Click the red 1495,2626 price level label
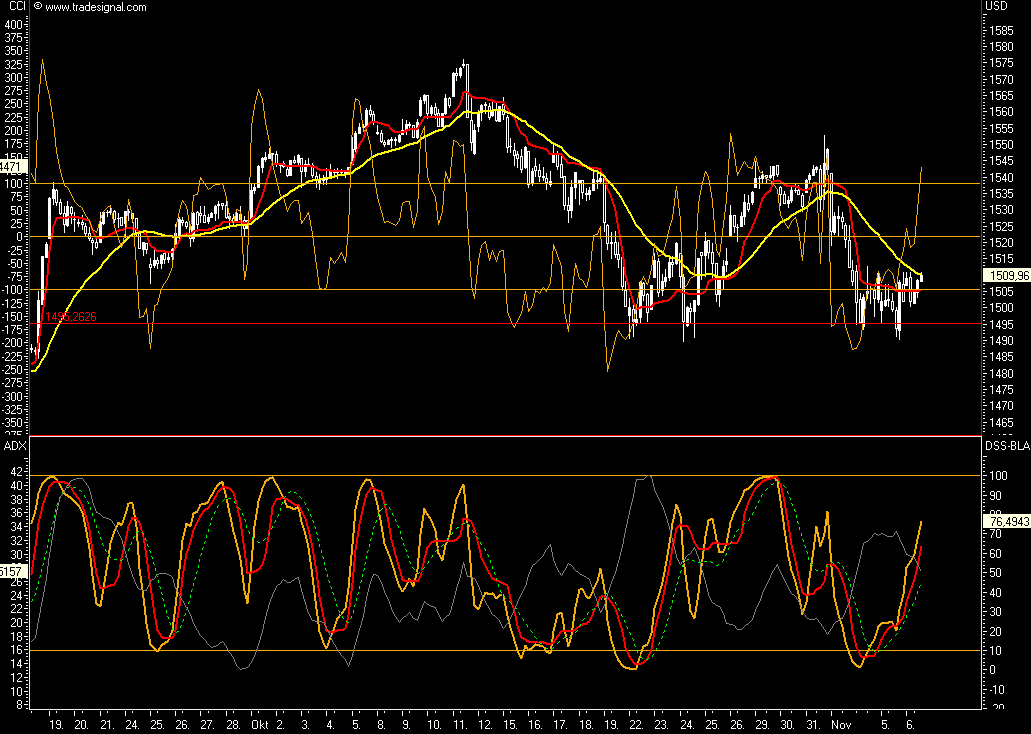 69,317
